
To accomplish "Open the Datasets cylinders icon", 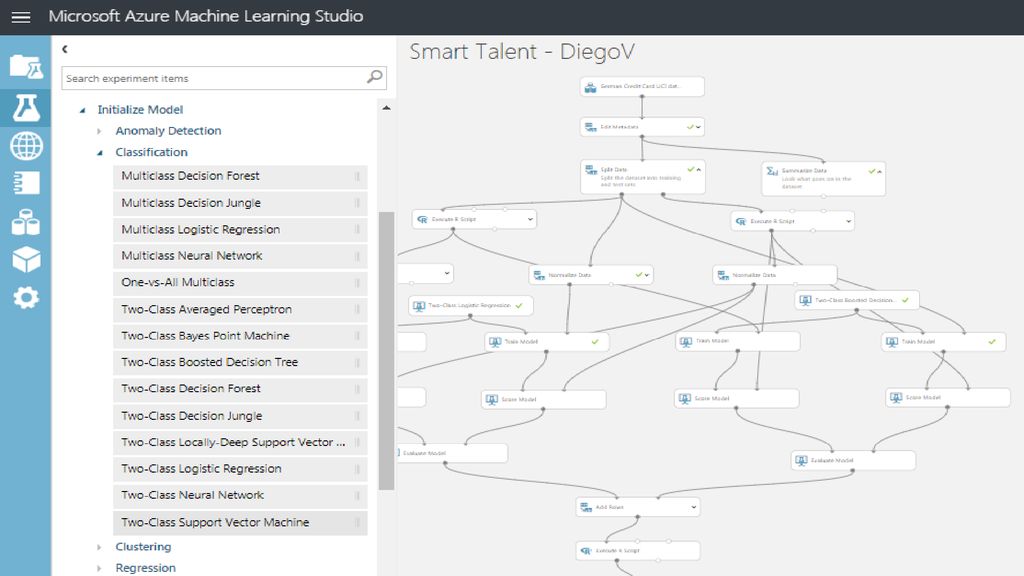I will (26, 222).
